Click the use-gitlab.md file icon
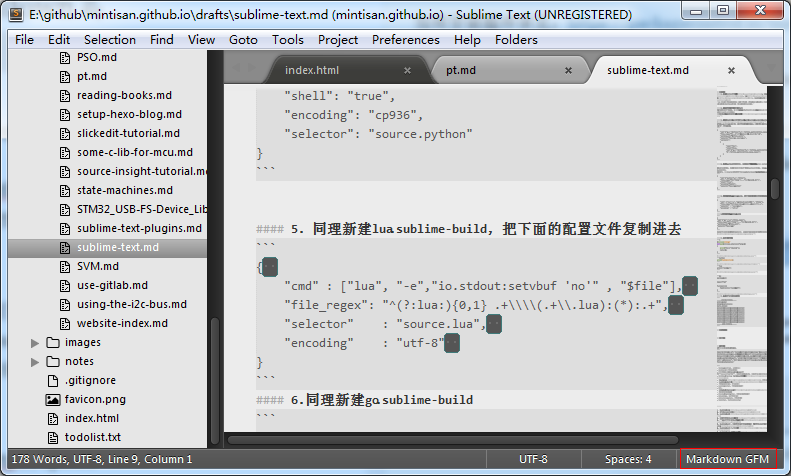The width and height of the screenshot is (791, 476). 65,286
